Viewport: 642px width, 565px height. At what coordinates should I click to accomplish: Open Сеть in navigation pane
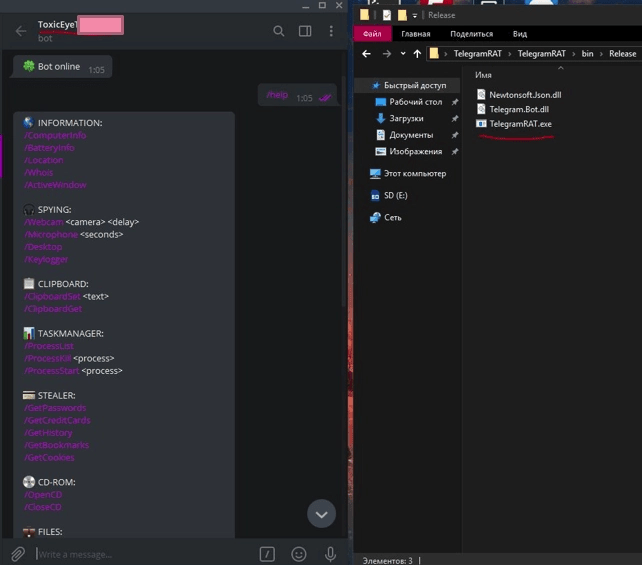pyautogui.click(x=386, y=217)
